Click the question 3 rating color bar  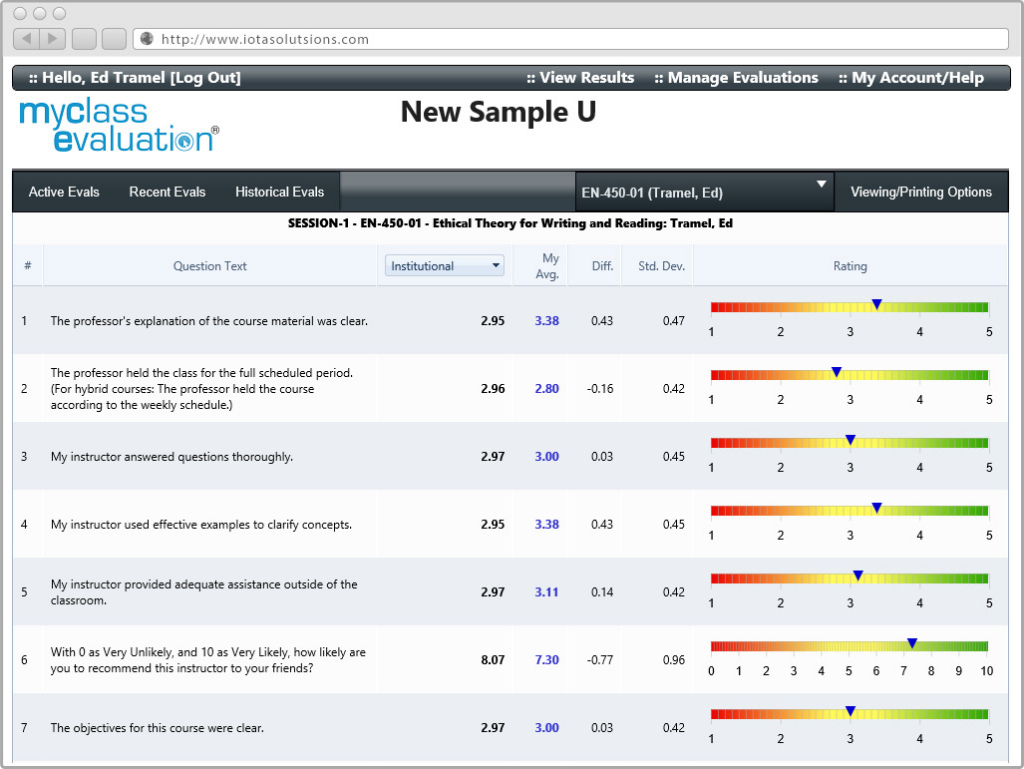coord(780,442)
